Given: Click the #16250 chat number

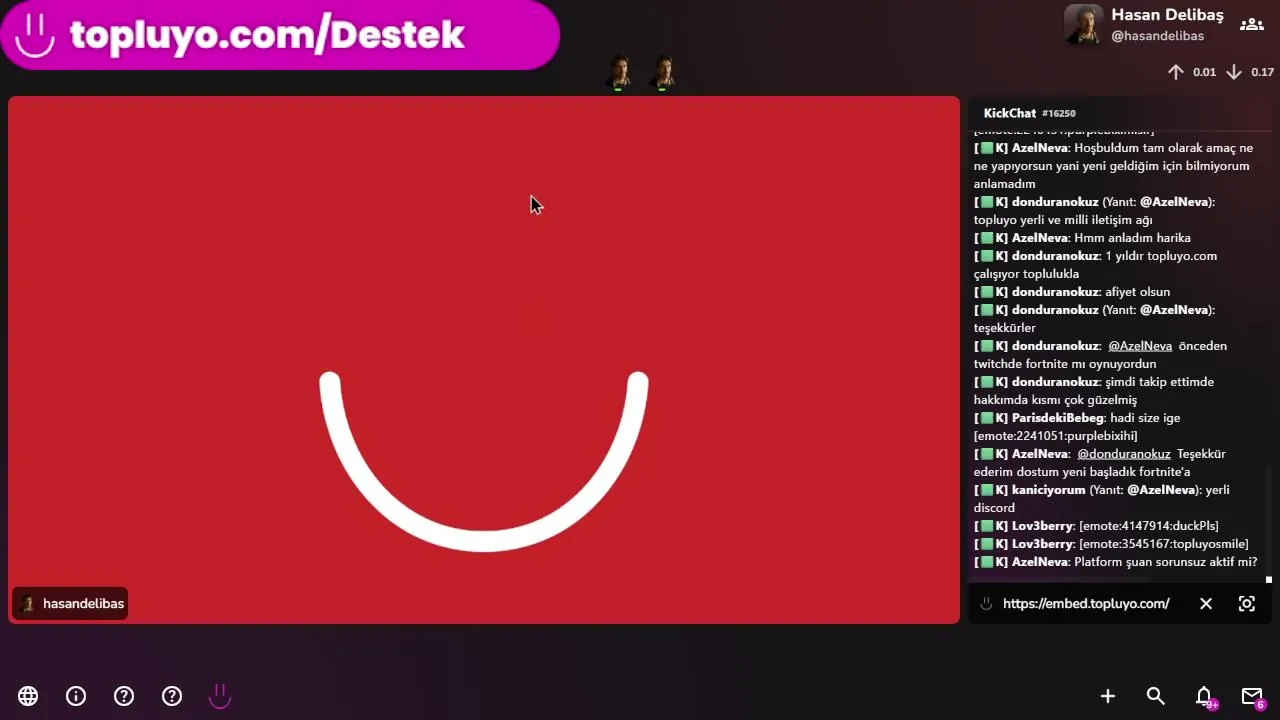Looking at the screenshot, I should 1059,114.
